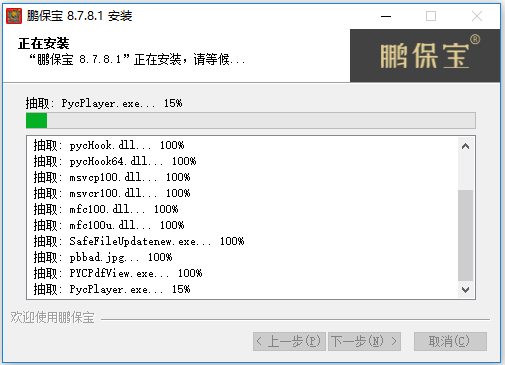Viewport: 505px width, 365px height.
Task: Click the 下一步(N) next button
Action: (364, 341)
